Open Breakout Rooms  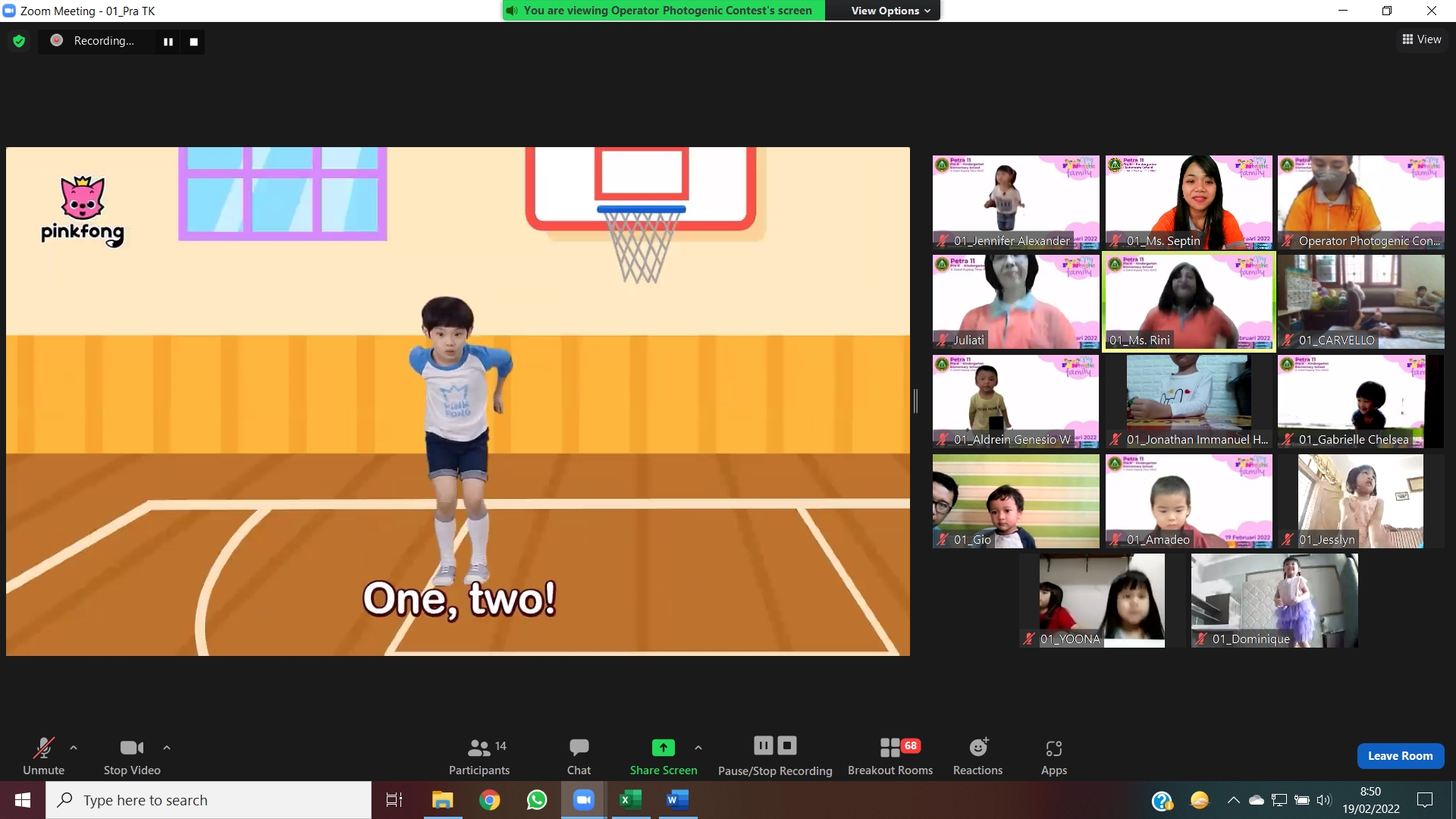pyautogui.click(x=890, y=756)
